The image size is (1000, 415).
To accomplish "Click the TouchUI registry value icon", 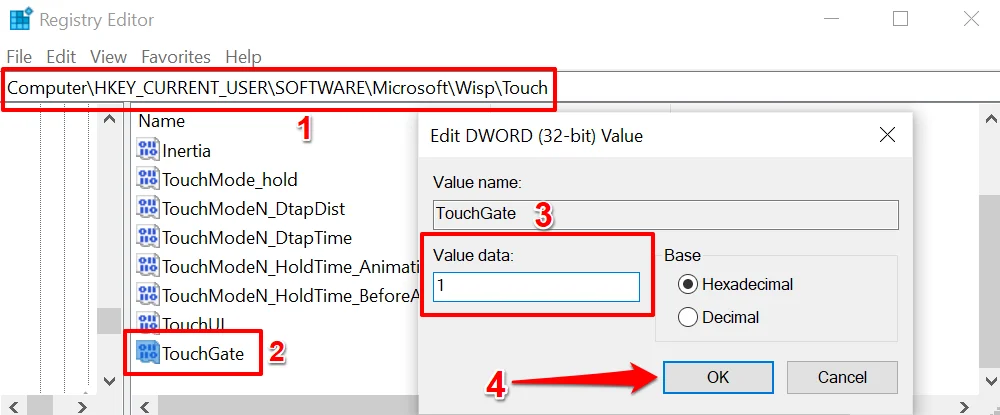I will tap(148, 325).
